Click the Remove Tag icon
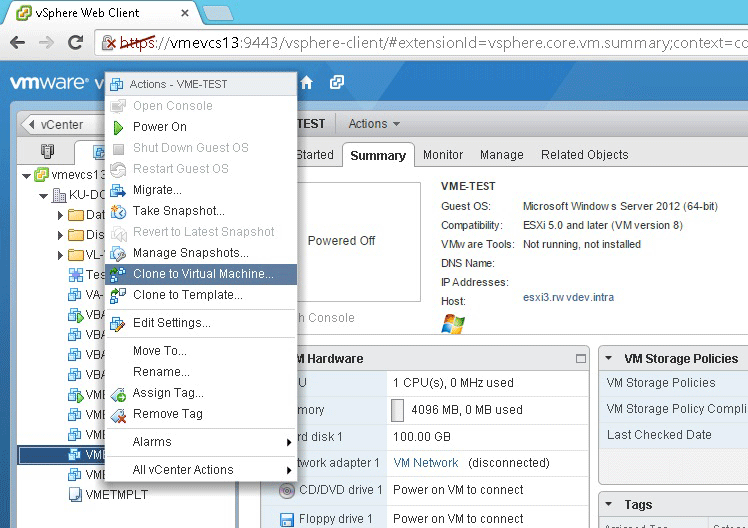Screen dimensions: 748x528 coord(118,414)
